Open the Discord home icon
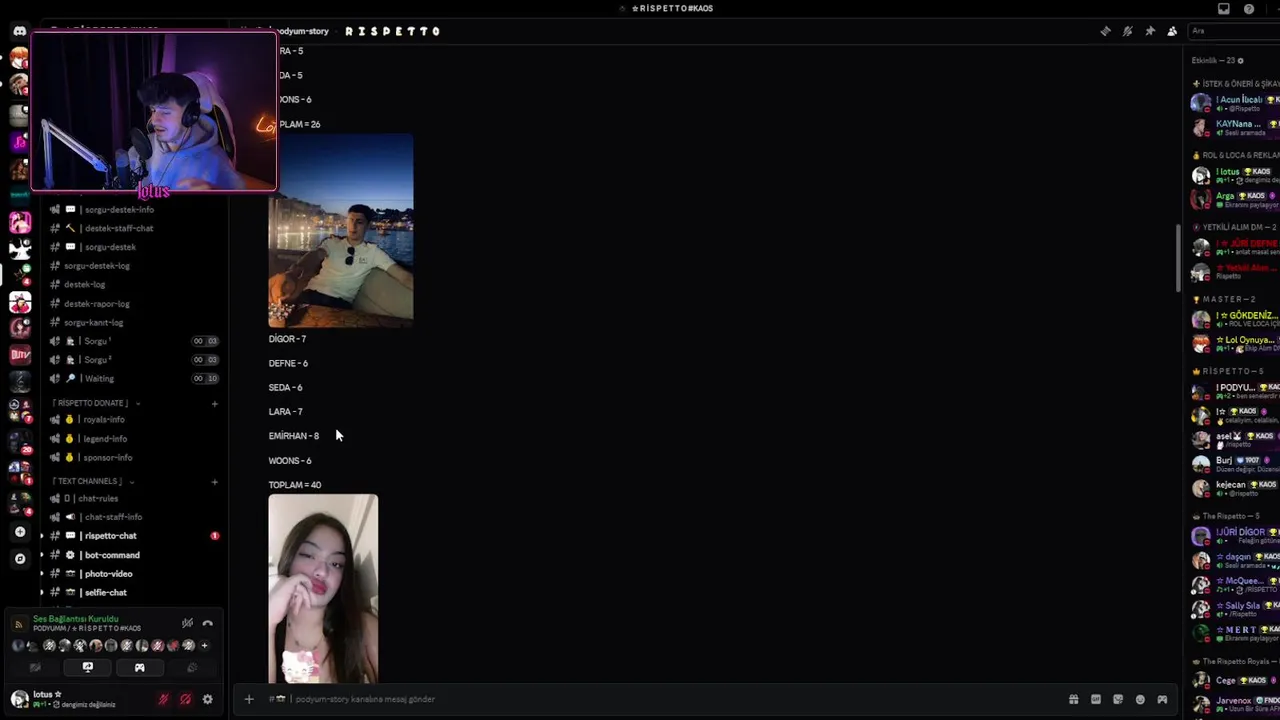Viewport: 1280px width, 720px height. point(19,31)
